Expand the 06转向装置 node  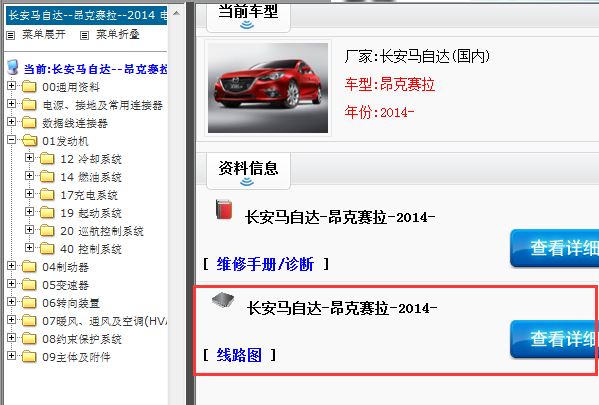pos(11,301)
